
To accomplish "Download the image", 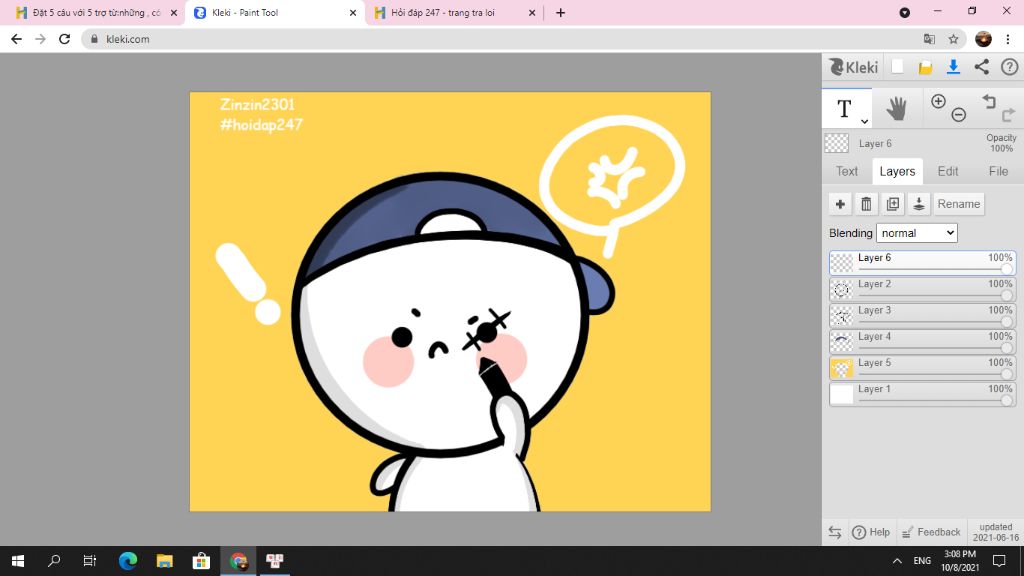I will 953,67.
